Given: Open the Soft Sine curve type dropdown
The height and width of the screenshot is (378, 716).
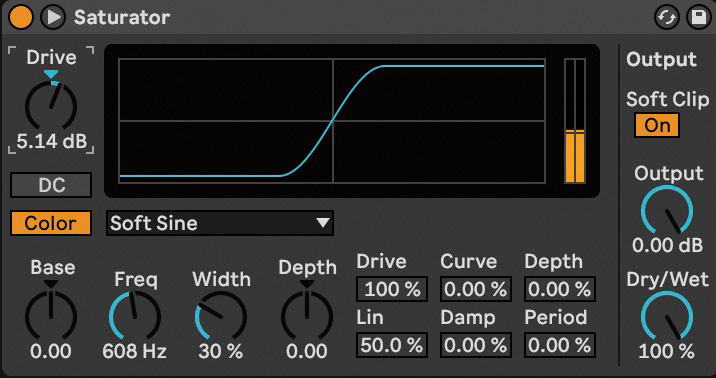Looking at the screenshot, I should click(x=220, y=223).
